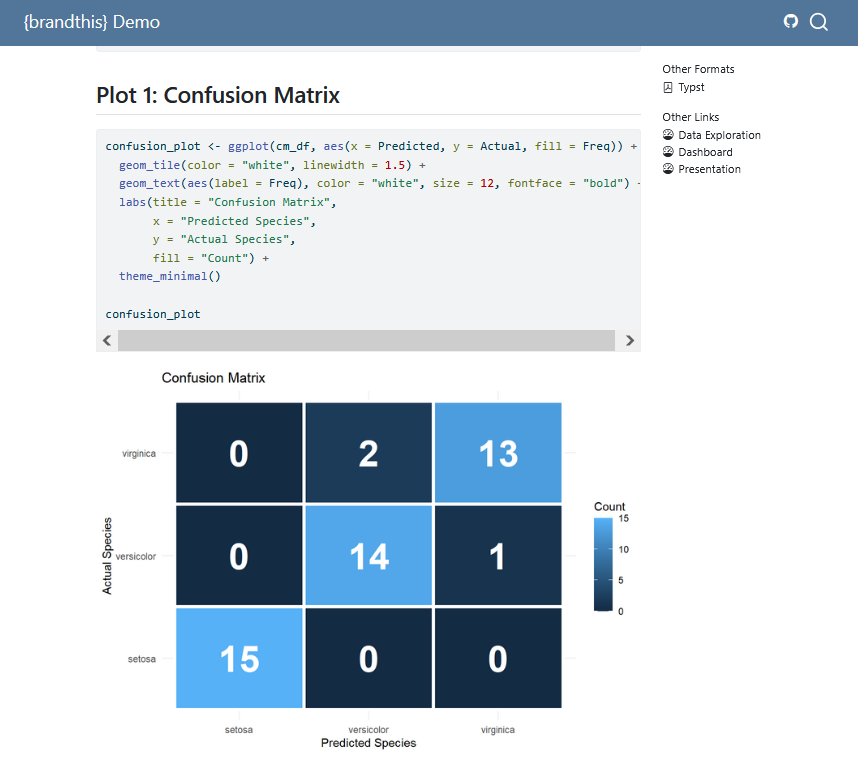The image size is (858, 760).
Task: Select the virginica tile showing 13
Action: tap(498, 452)
